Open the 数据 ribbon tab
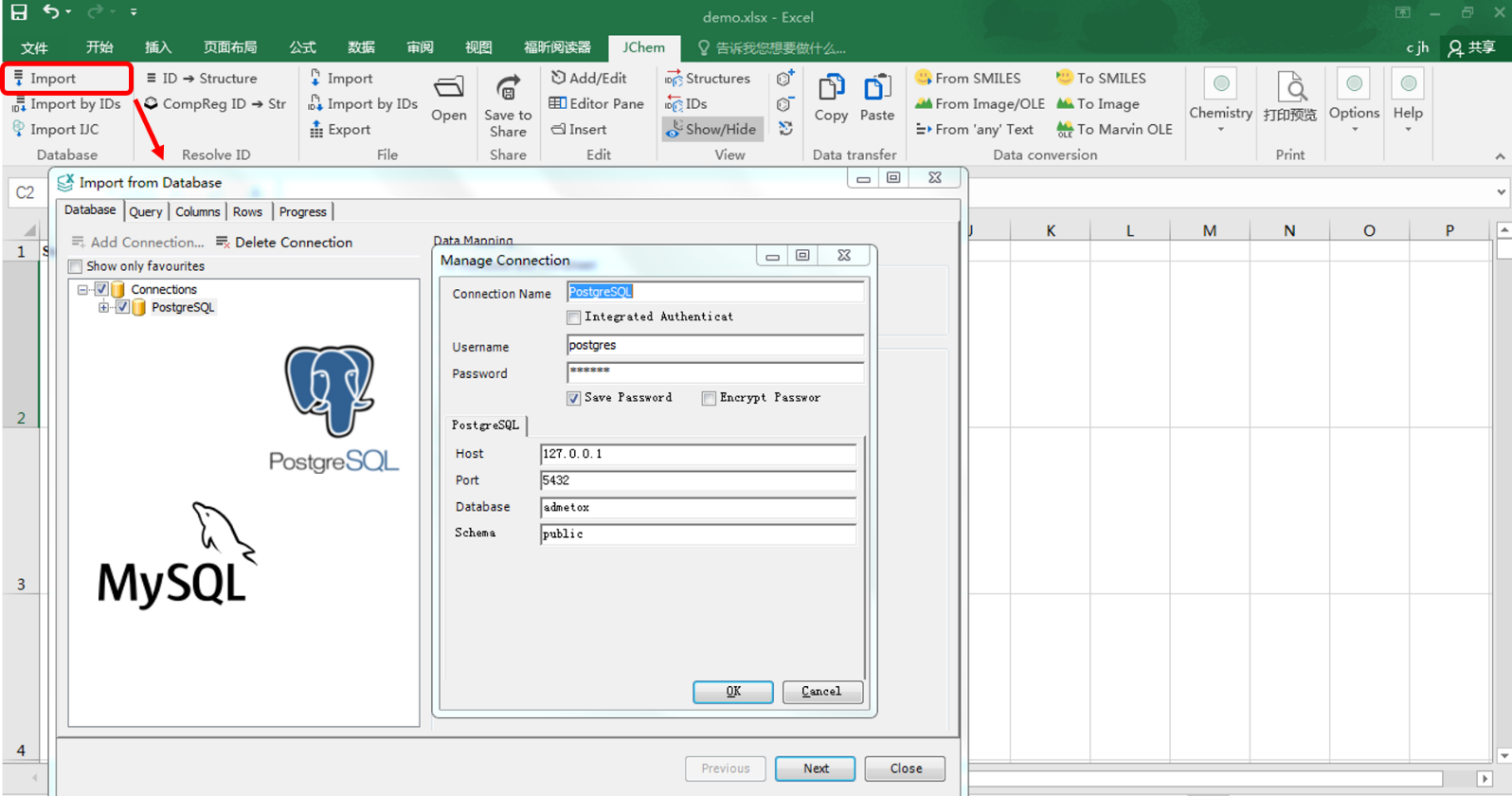 point(361,47)
